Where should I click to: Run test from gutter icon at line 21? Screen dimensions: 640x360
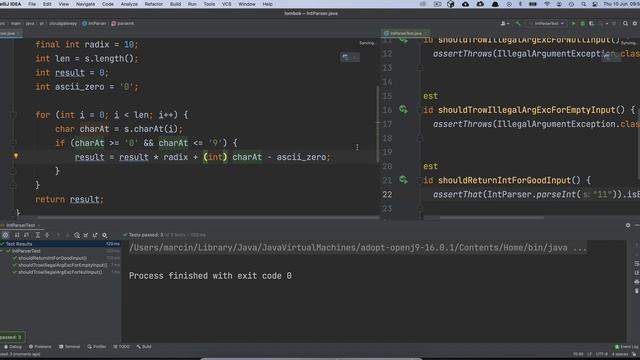(403, 180)
